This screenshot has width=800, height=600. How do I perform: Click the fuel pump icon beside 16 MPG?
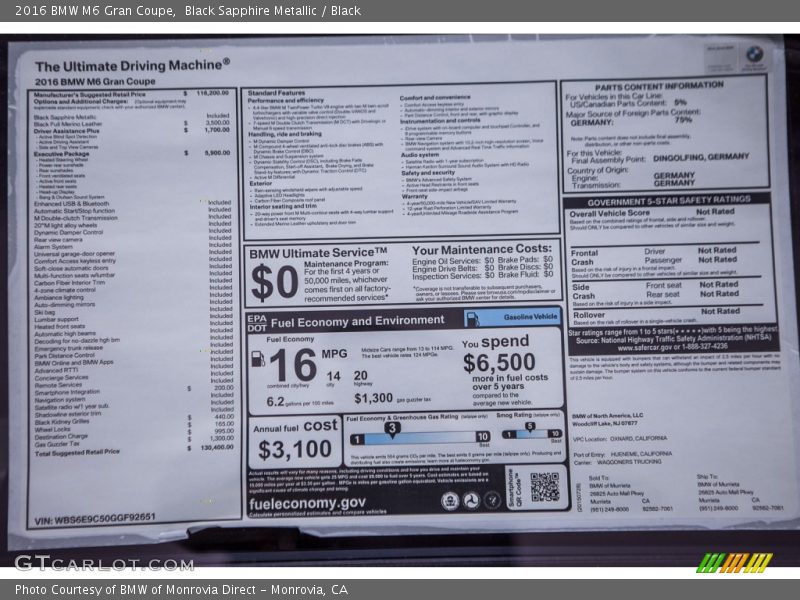258,358
